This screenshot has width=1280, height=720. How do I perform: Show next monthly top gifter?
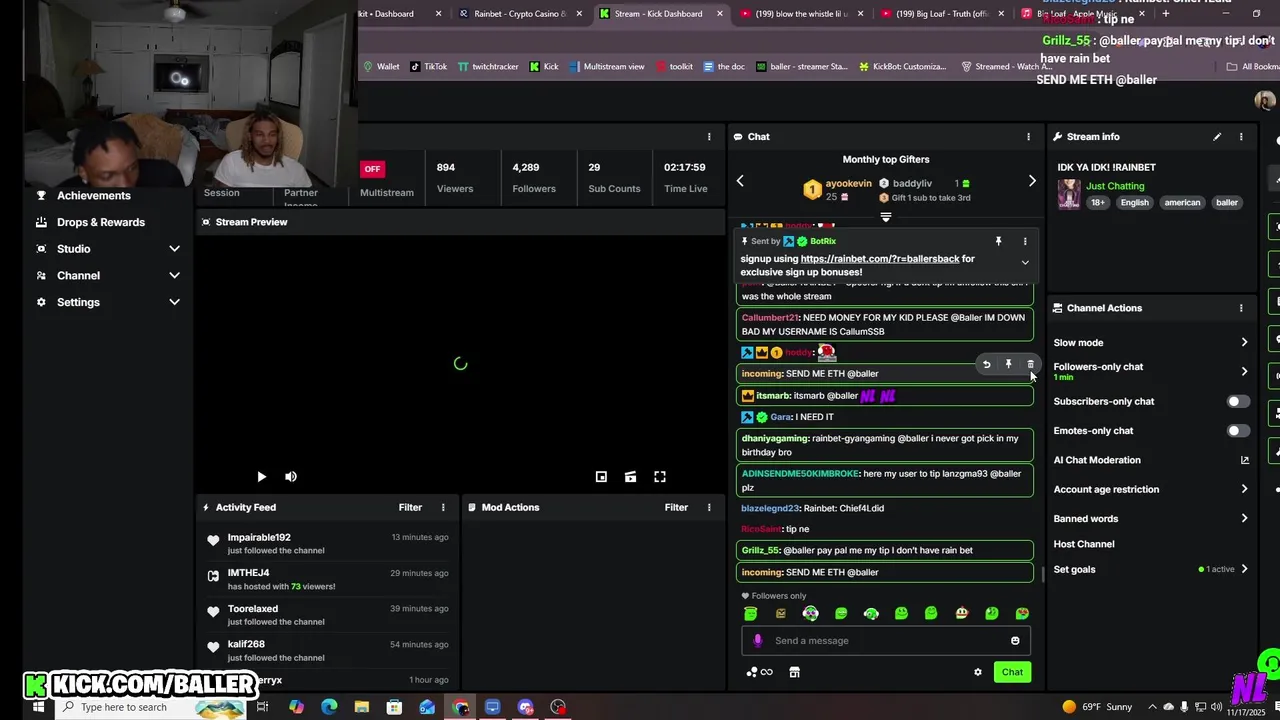pyautogui.click(x=1032, y=181)
